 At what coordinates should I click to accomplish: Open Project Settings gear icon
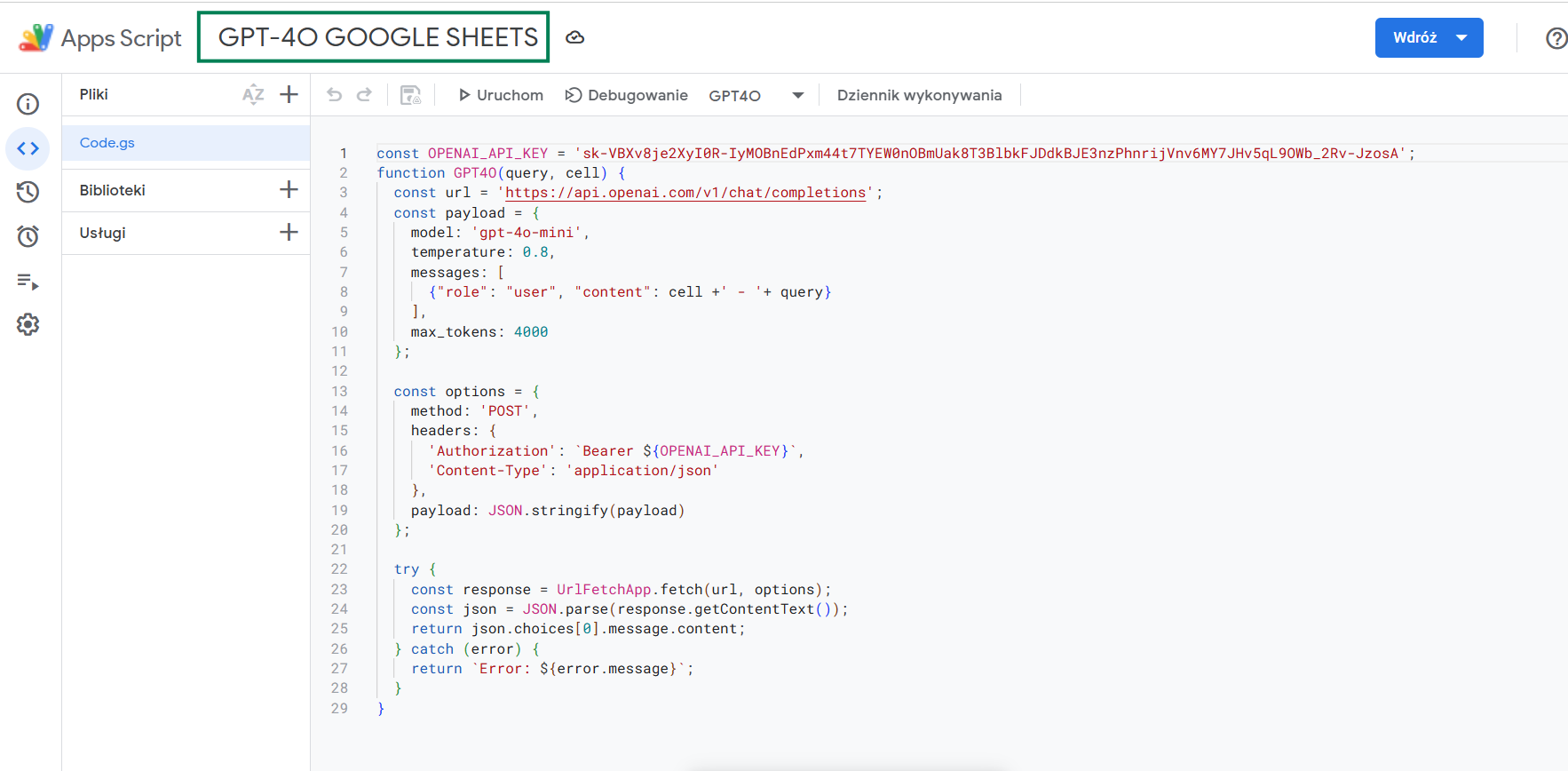tap(28, 324)
